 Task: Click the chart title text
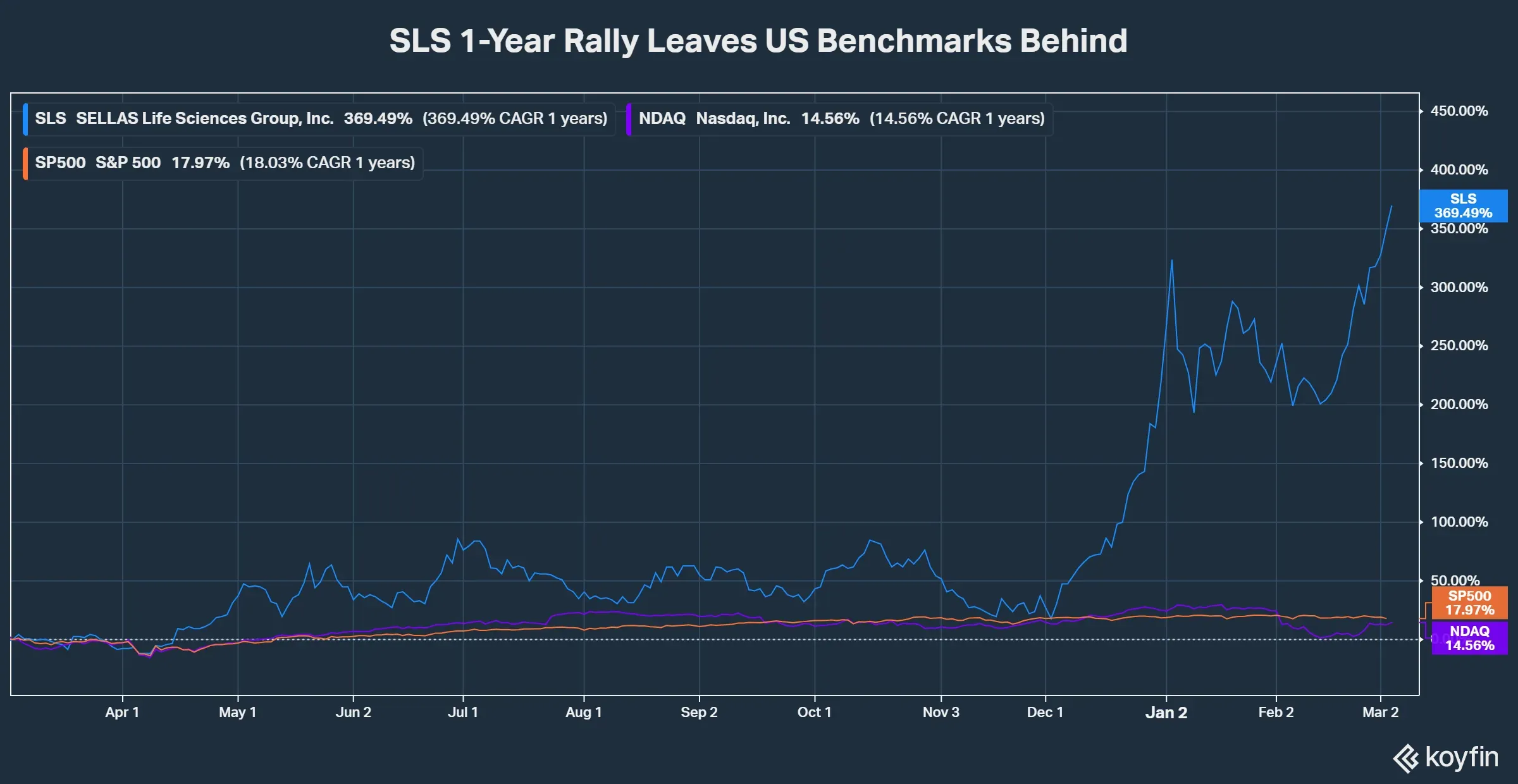758,41
